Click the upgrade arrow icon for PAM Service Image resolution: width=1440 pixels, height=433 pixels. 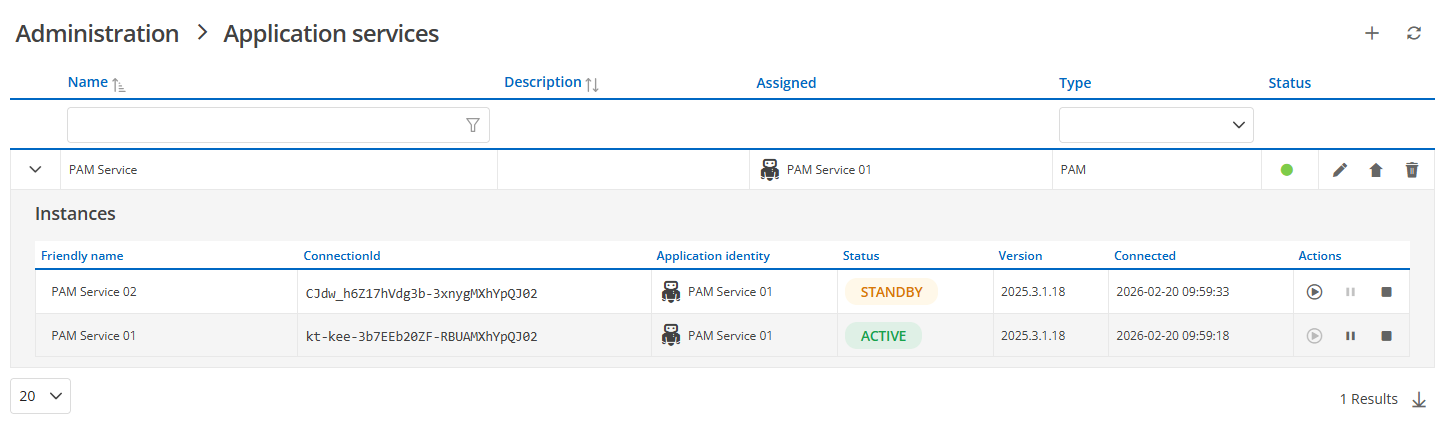[x=1376, y=170]
